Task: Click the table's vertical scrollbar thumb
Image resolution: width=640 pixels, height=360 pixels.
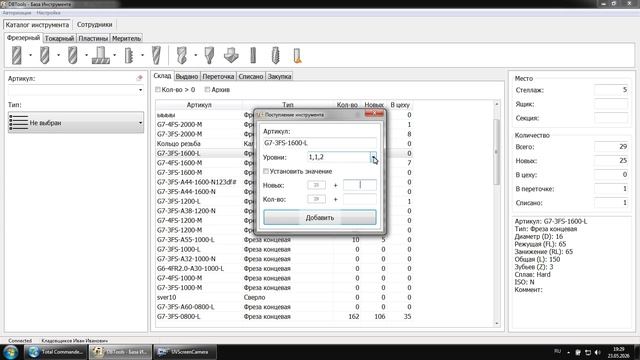Action: tap(497, 151)
